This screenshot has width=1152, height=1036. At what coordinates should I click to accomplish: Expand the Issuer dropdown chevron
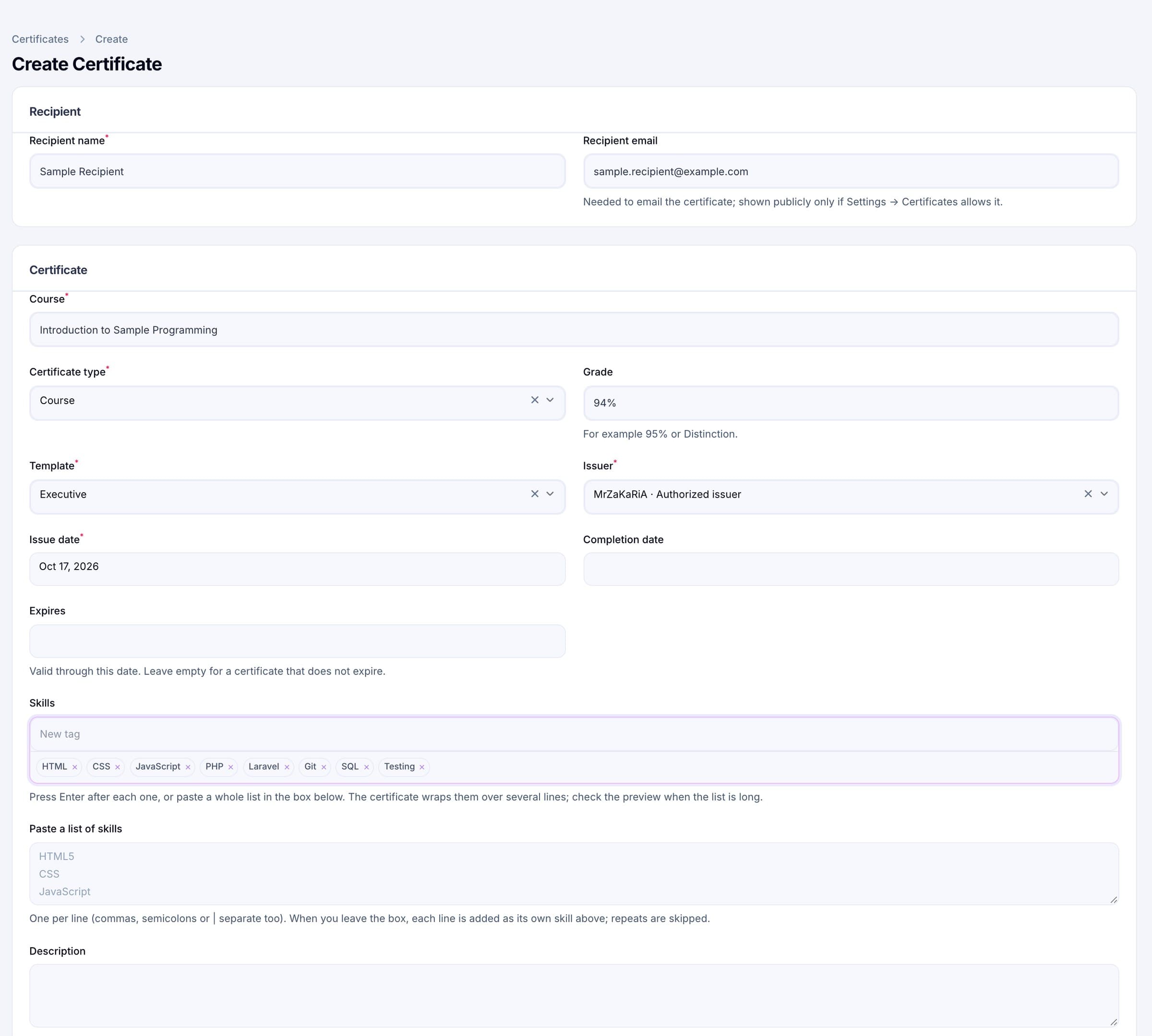pos(1104,494)
